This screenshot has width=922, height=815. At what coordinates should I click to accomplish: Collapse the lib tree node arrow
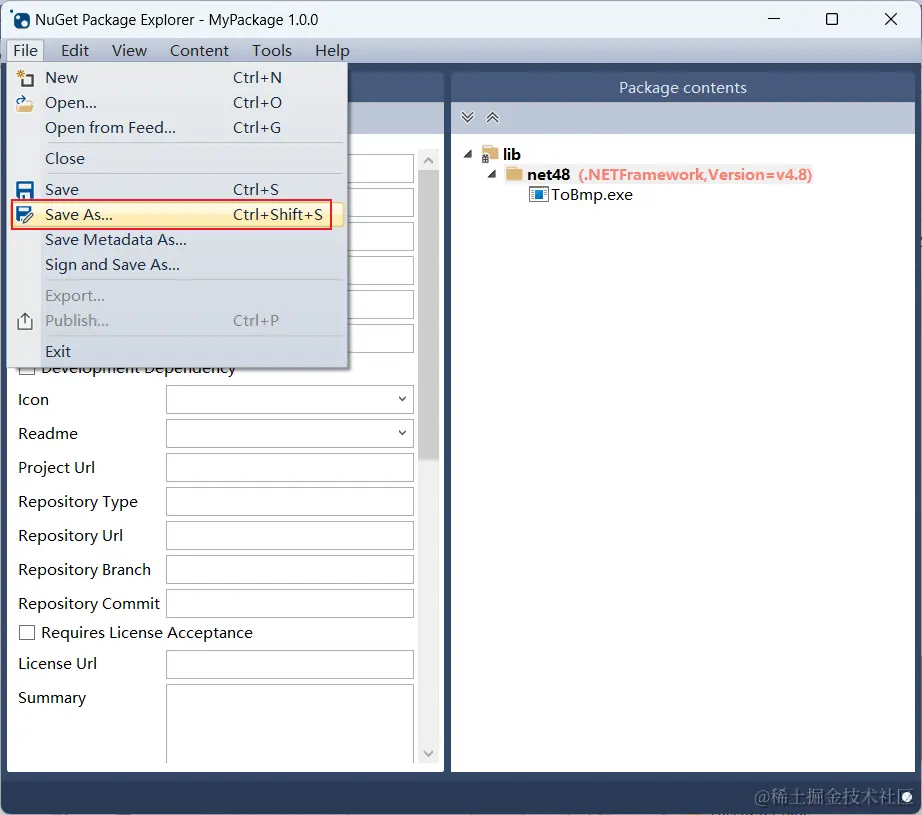point(468,154)
